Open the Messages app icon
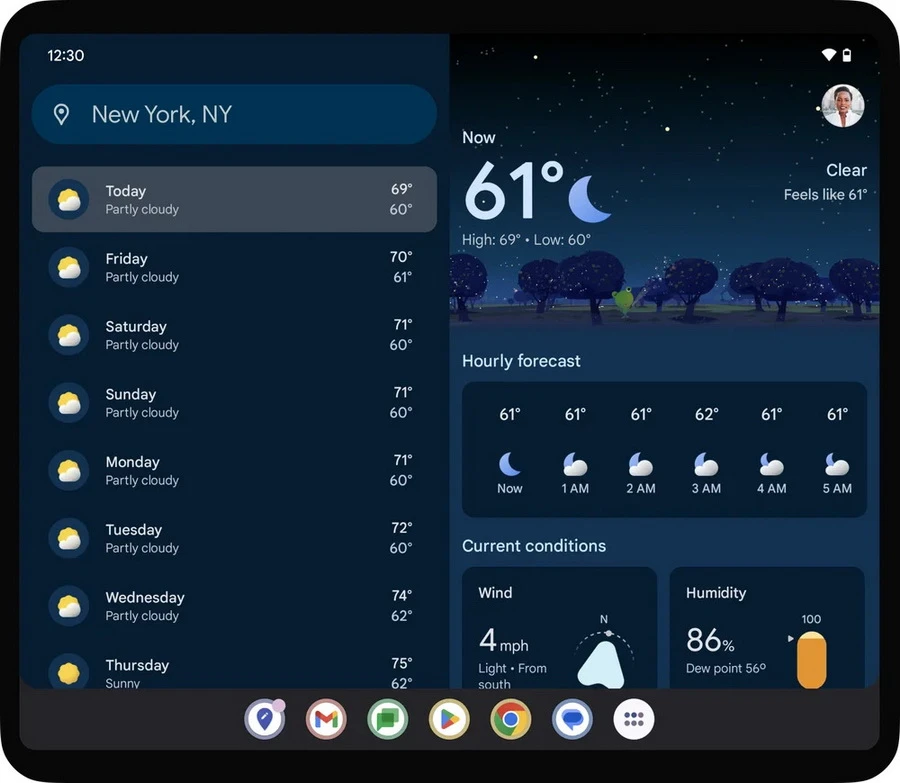Image resolution: width=900 pixels, height=783 pixels. (x=572, y=719)
